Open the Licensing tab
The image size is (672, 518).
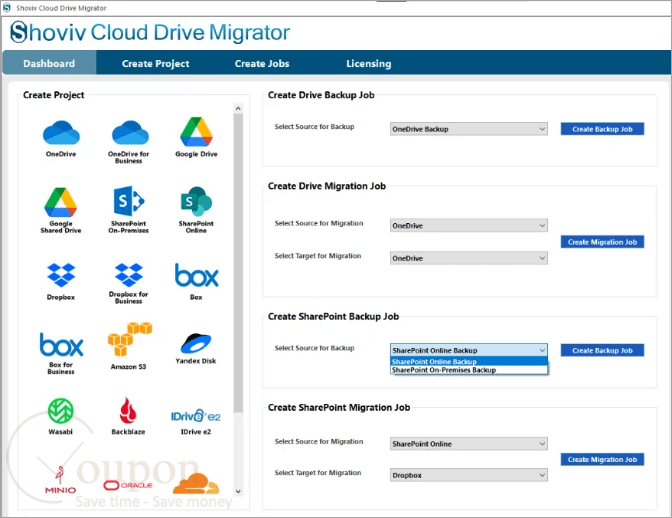tap(369, 63)
